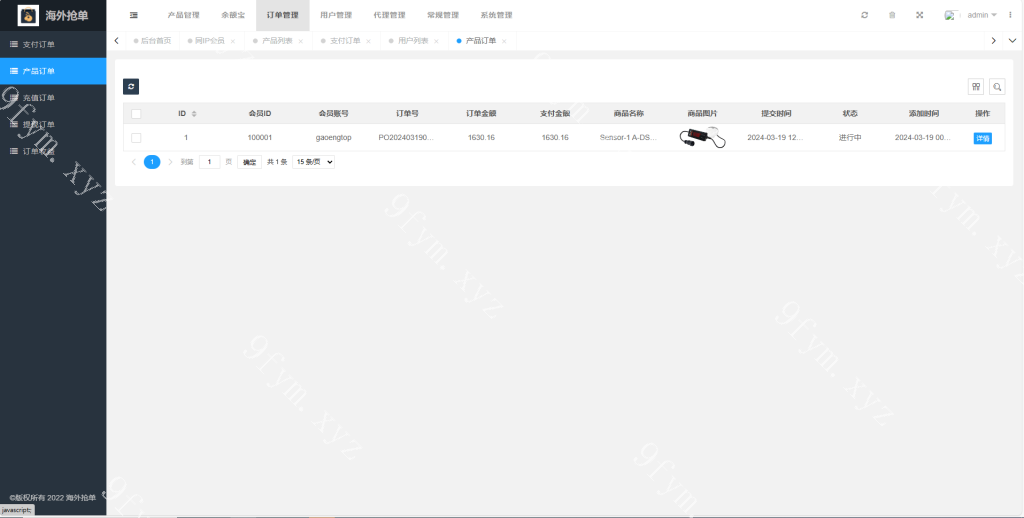The height and width of the screenshot is (518, 1024).
Task: Click the 进行中 status cell
Action: click(850, 138)
